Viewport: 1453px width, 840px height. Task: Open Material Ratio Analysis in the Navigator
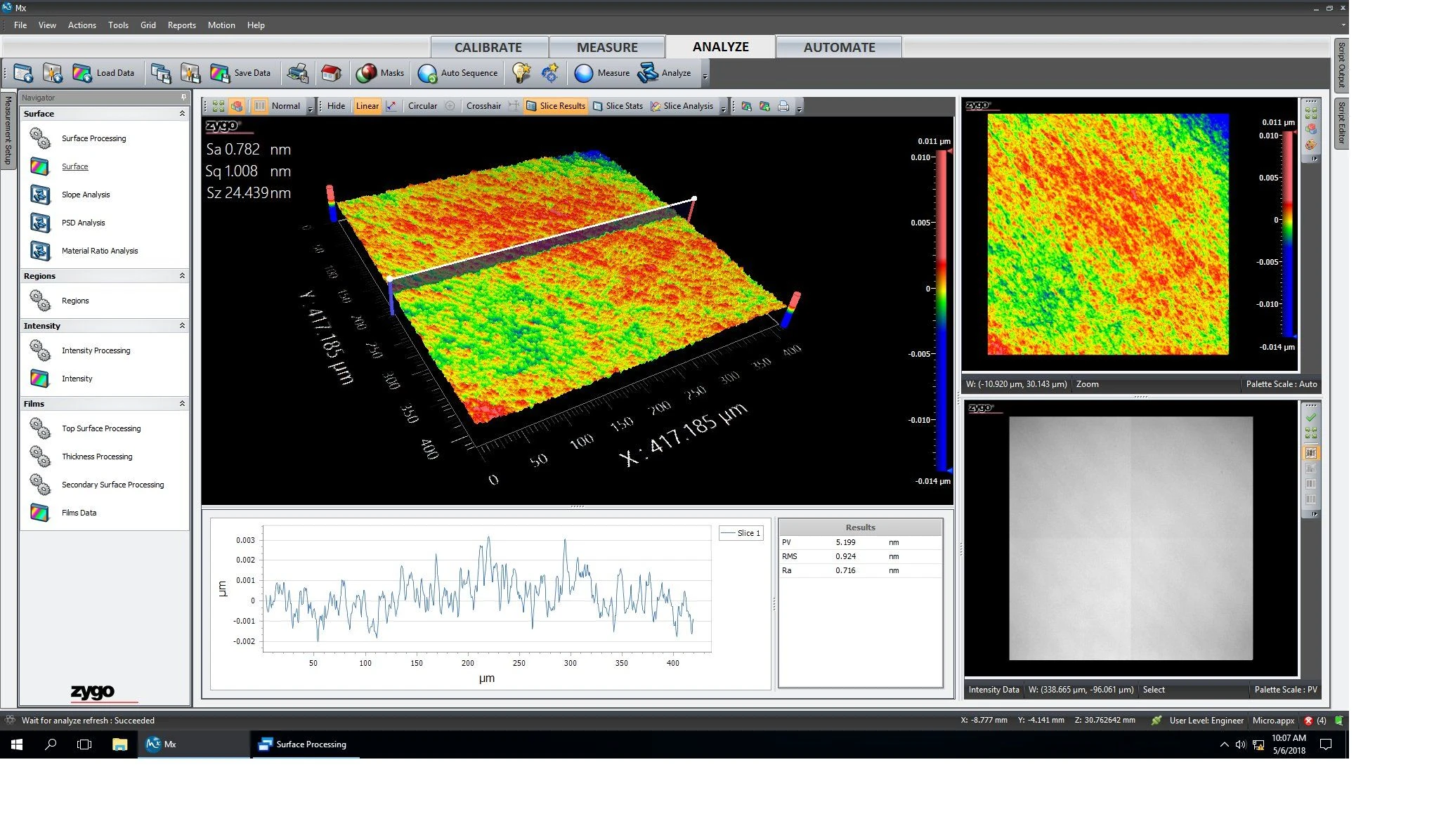click(x=100, y=251)
